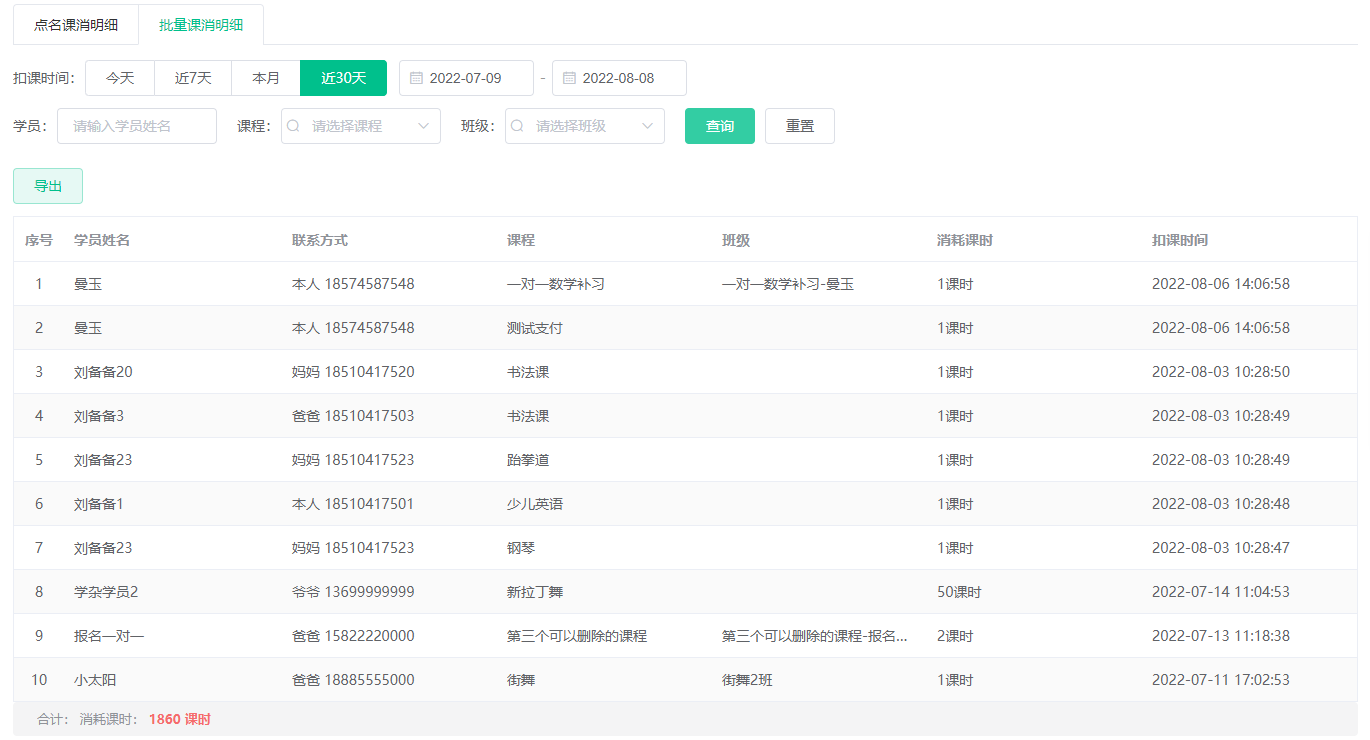Open the start date picker field

[470, 77]
